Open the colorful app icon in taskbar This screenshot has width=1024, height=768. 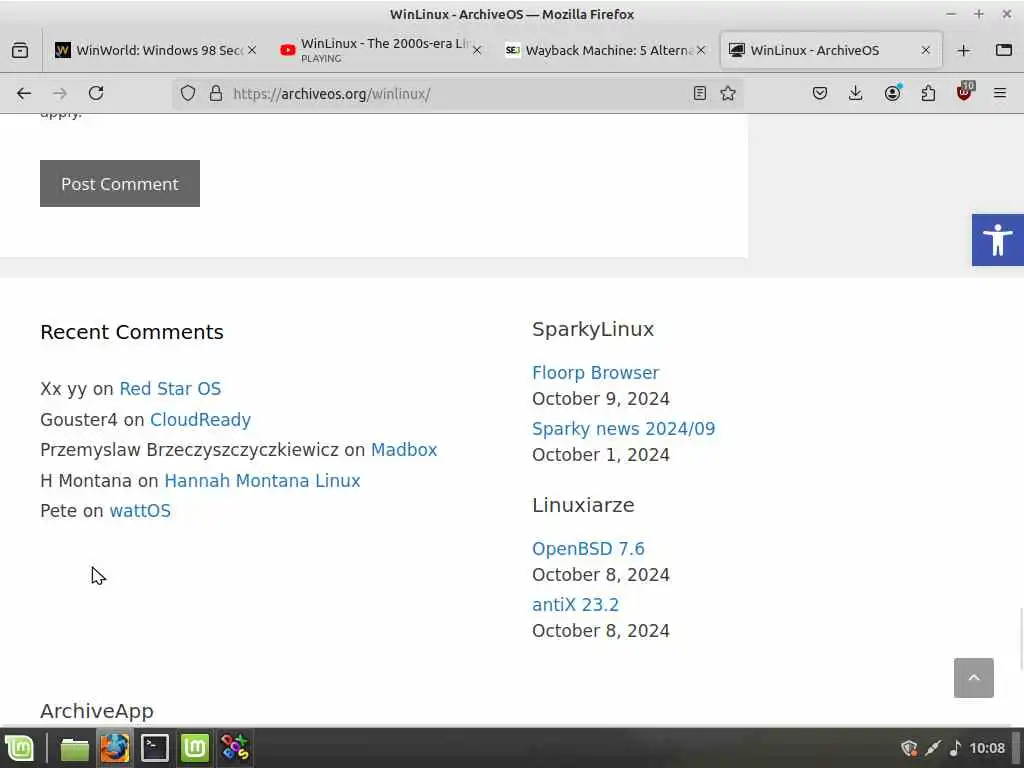234,748
